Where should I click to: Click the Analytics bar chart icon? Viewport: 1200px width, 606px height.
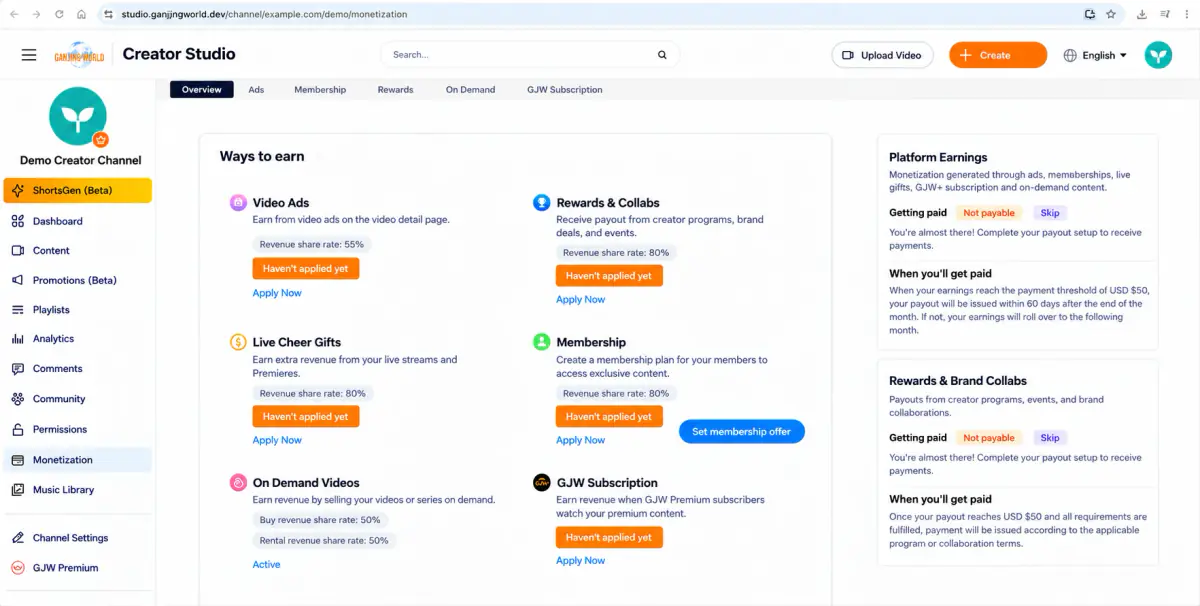click(18, 339)
